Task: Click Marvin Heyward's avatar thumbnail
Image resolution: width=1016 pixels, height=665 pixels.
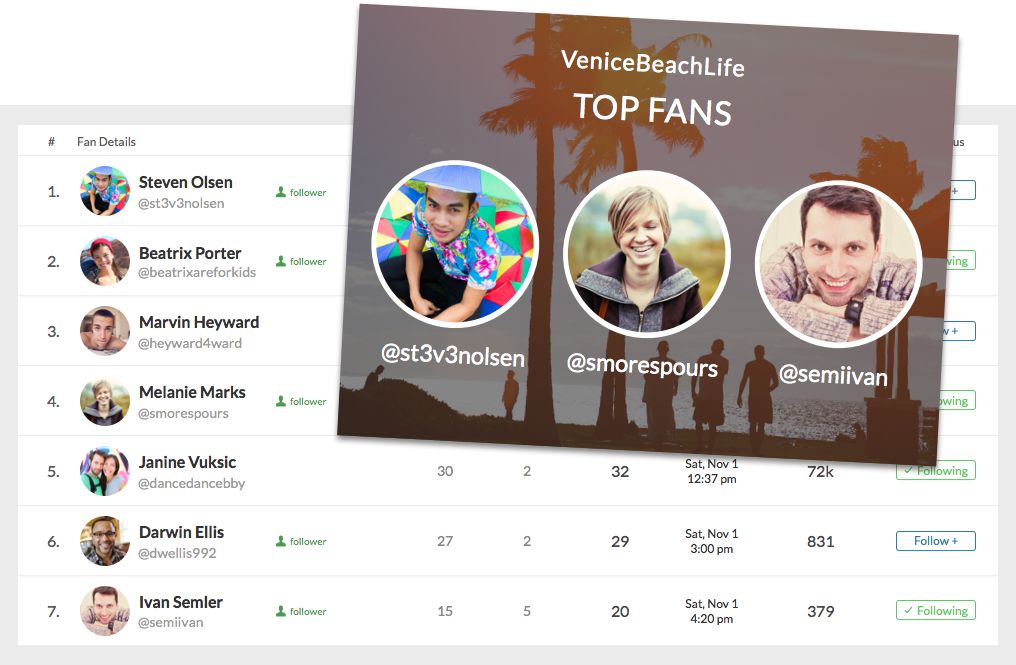Action: click(x=105, y=331)
